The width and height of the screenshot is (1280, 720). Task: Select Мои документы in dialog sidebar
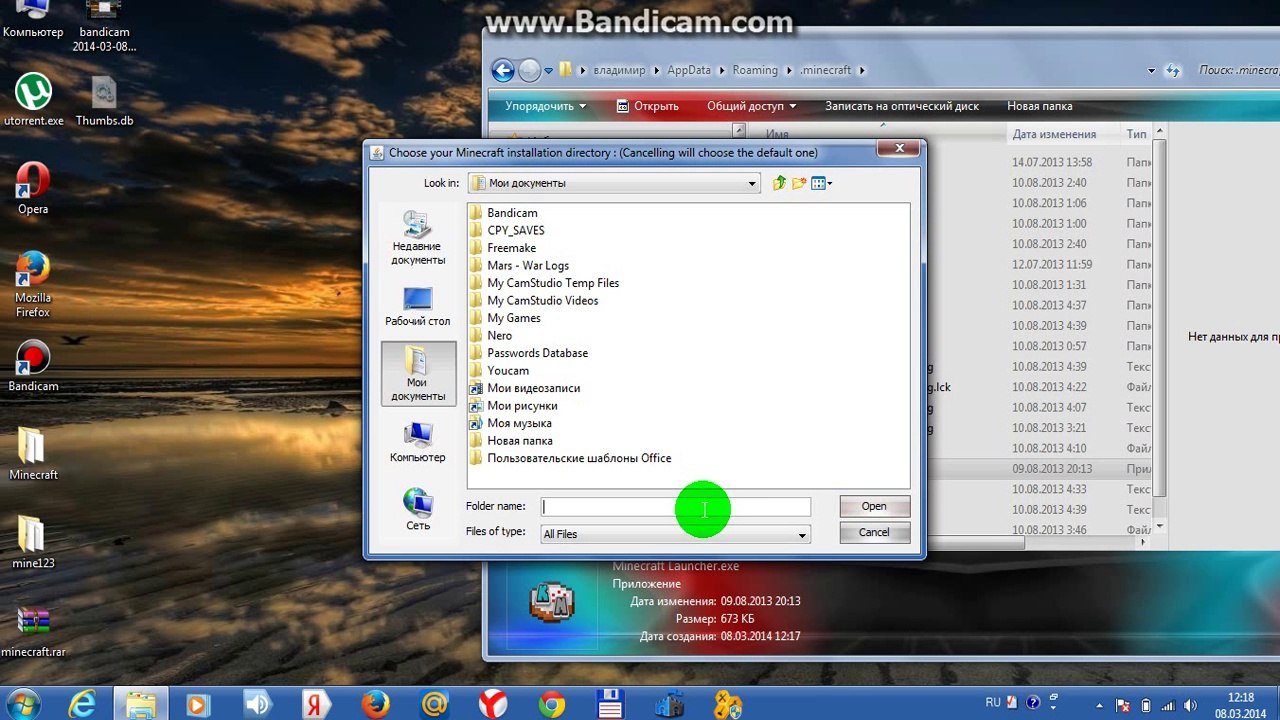(x=418, y=373)
